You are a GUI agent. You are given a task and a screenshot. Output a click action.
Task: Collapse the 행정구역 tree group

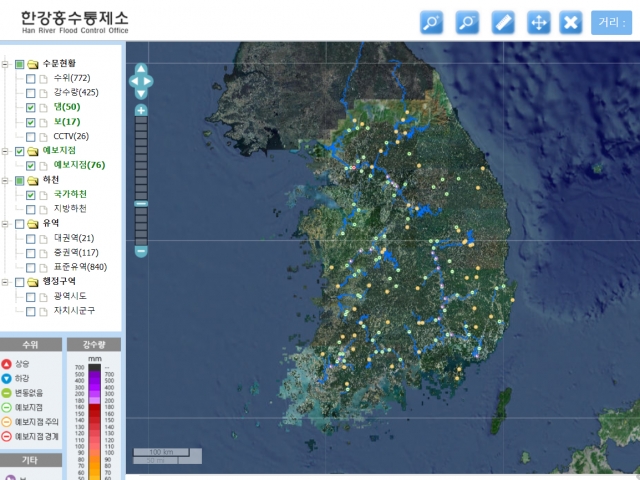pyautogui.click(x=5, y=282)
